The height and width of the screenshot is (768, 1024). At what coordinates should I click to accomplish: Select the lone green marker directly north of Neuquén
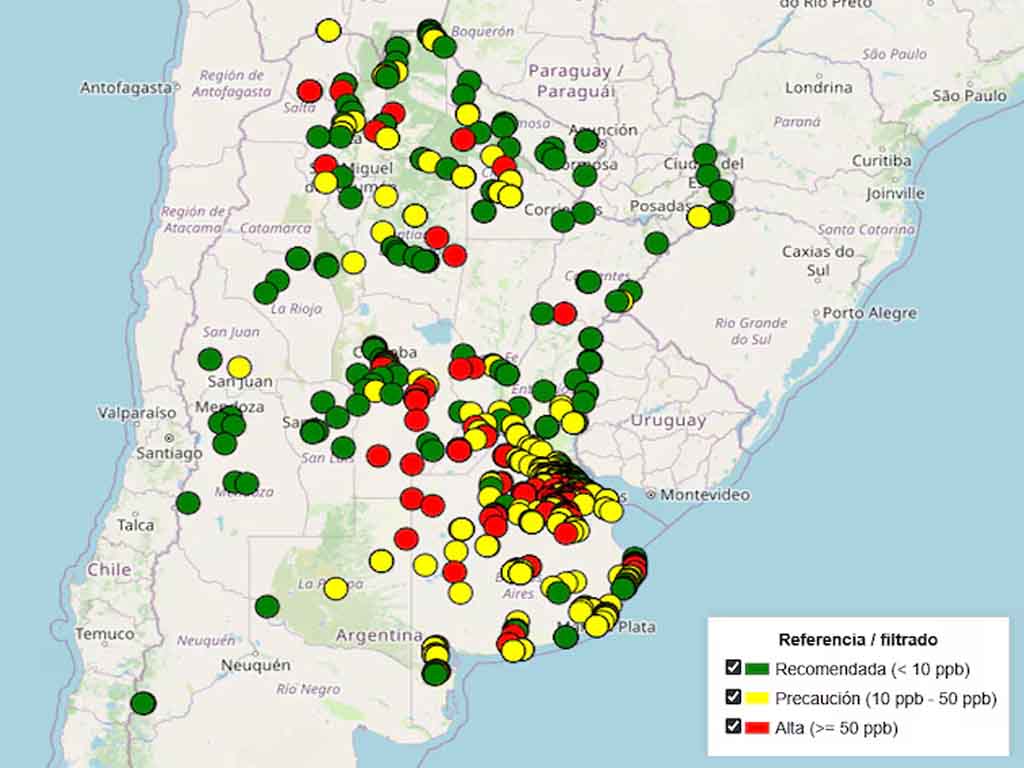coord(267,606)
